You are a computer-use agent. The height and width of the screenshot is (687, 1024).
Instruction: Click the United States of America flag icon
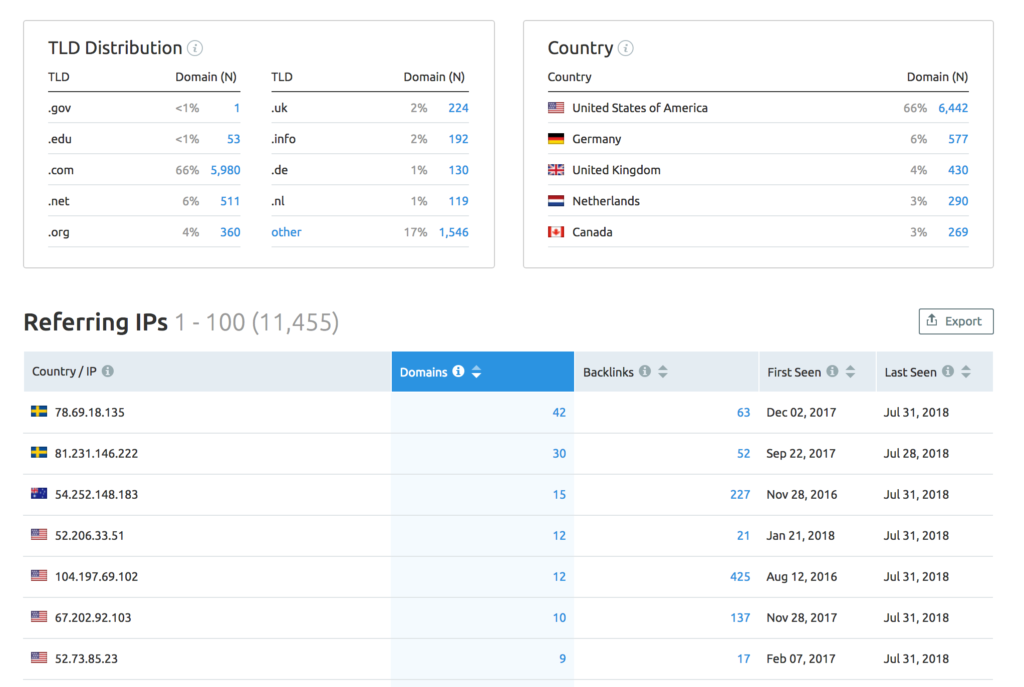[x=556, y=107]
